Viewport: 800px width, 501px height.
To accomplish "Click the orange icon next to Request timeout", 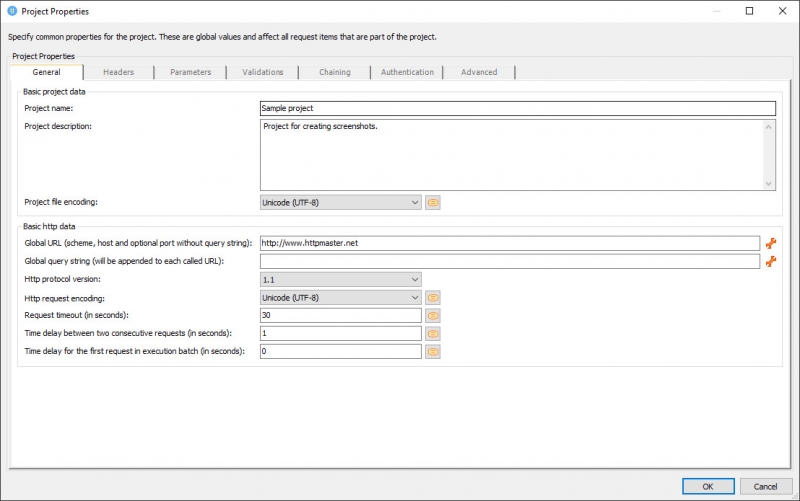I will [433, 316].
